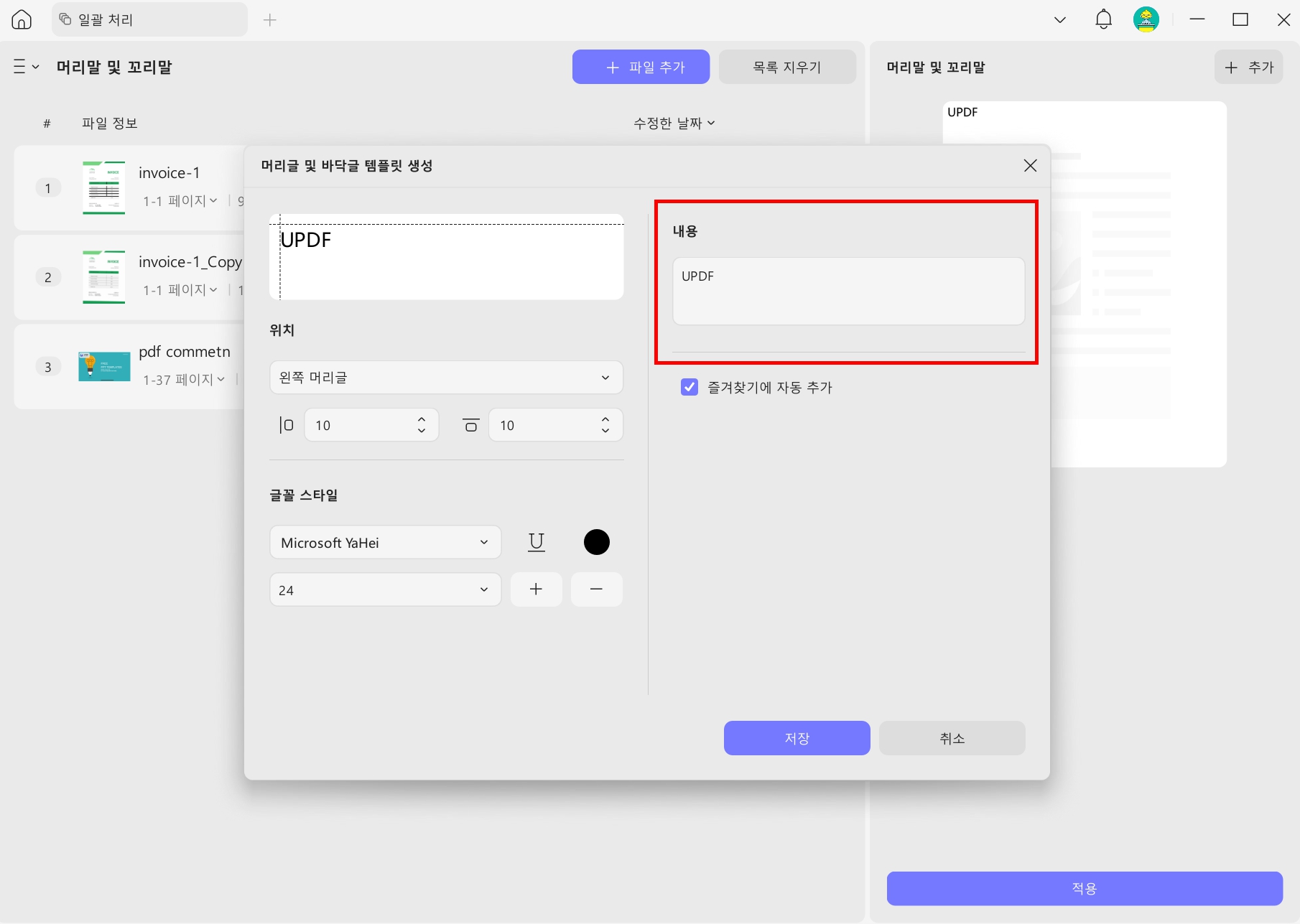Click the 파일 추가 button

[x=641, y=67]
